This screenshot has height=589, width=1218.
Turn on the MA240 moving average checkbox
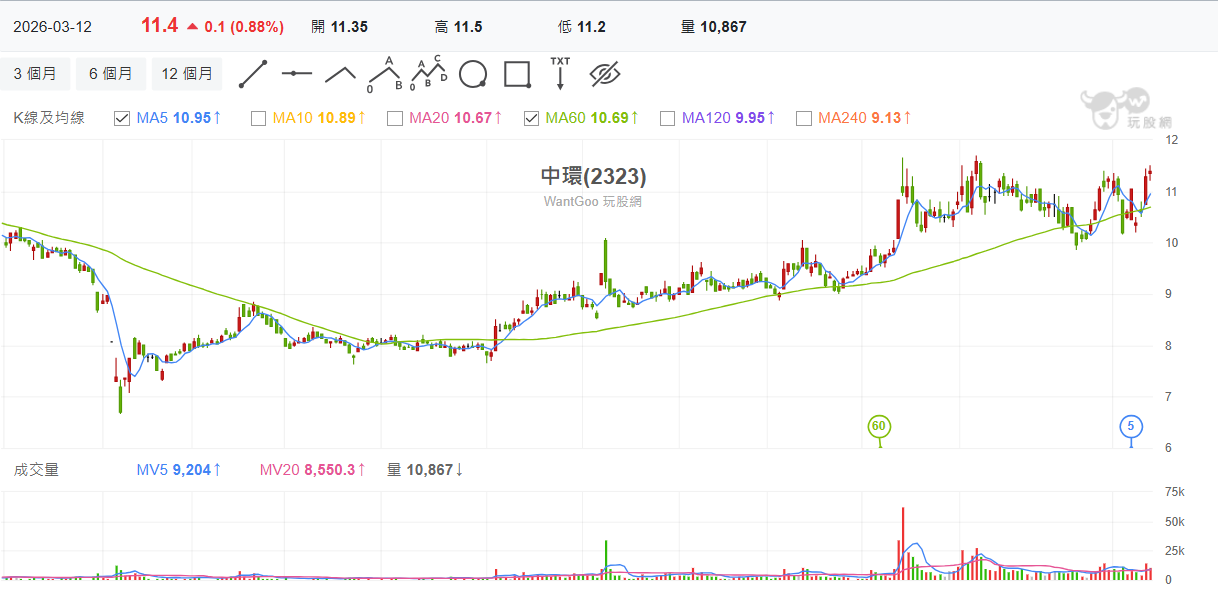(x=804, y=119)
